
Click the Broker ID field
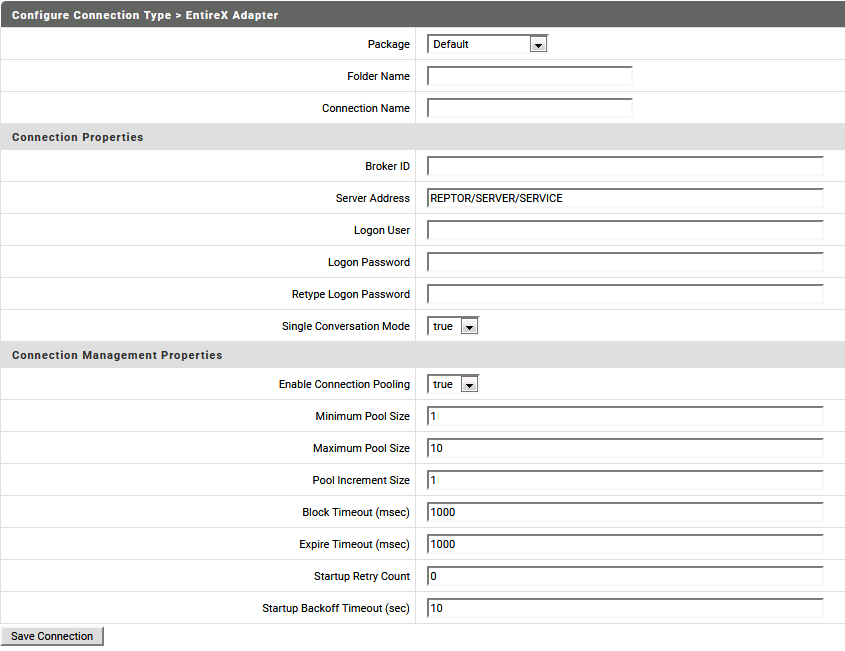pos(624,165)
